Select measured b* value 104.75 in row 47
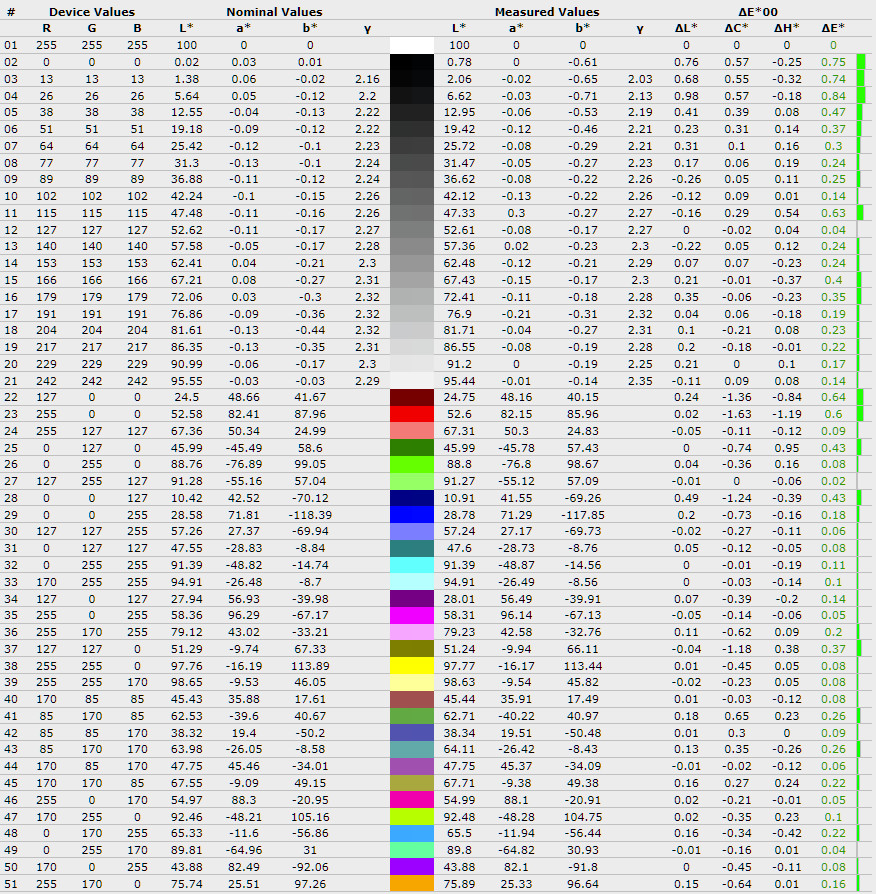876x894 pixels. pos(582,817)
